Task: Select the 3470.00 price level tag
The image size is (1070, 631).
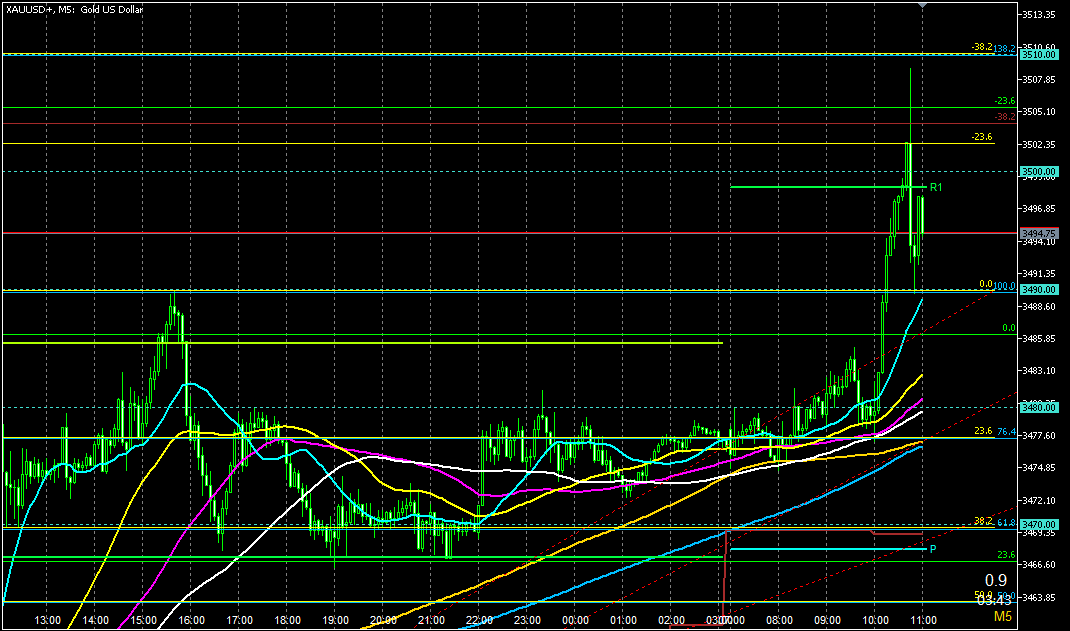Action: click(x=1039, y=525)
